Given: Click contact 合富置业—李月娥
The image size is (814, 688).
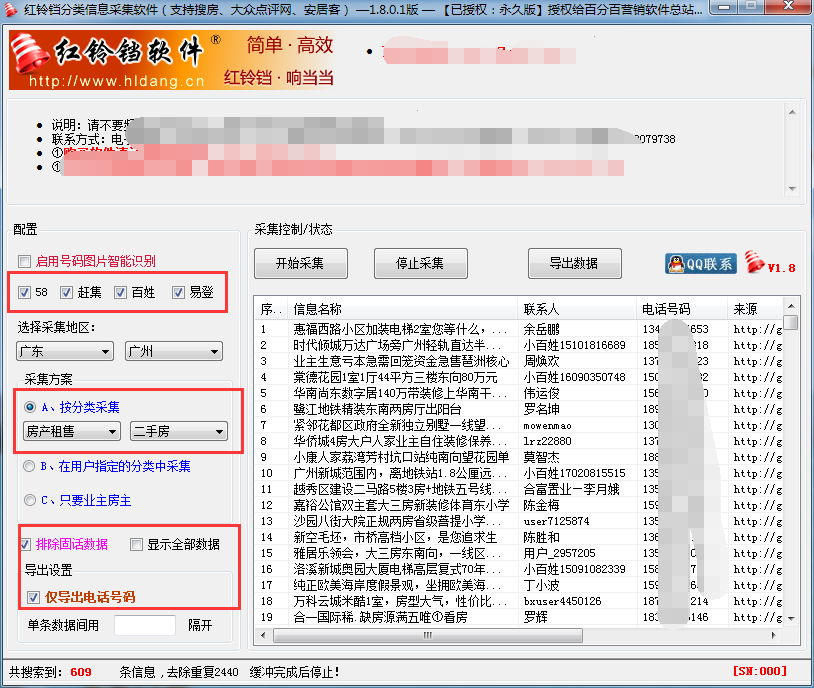Looking at the screenshot, I should [571, 490].
